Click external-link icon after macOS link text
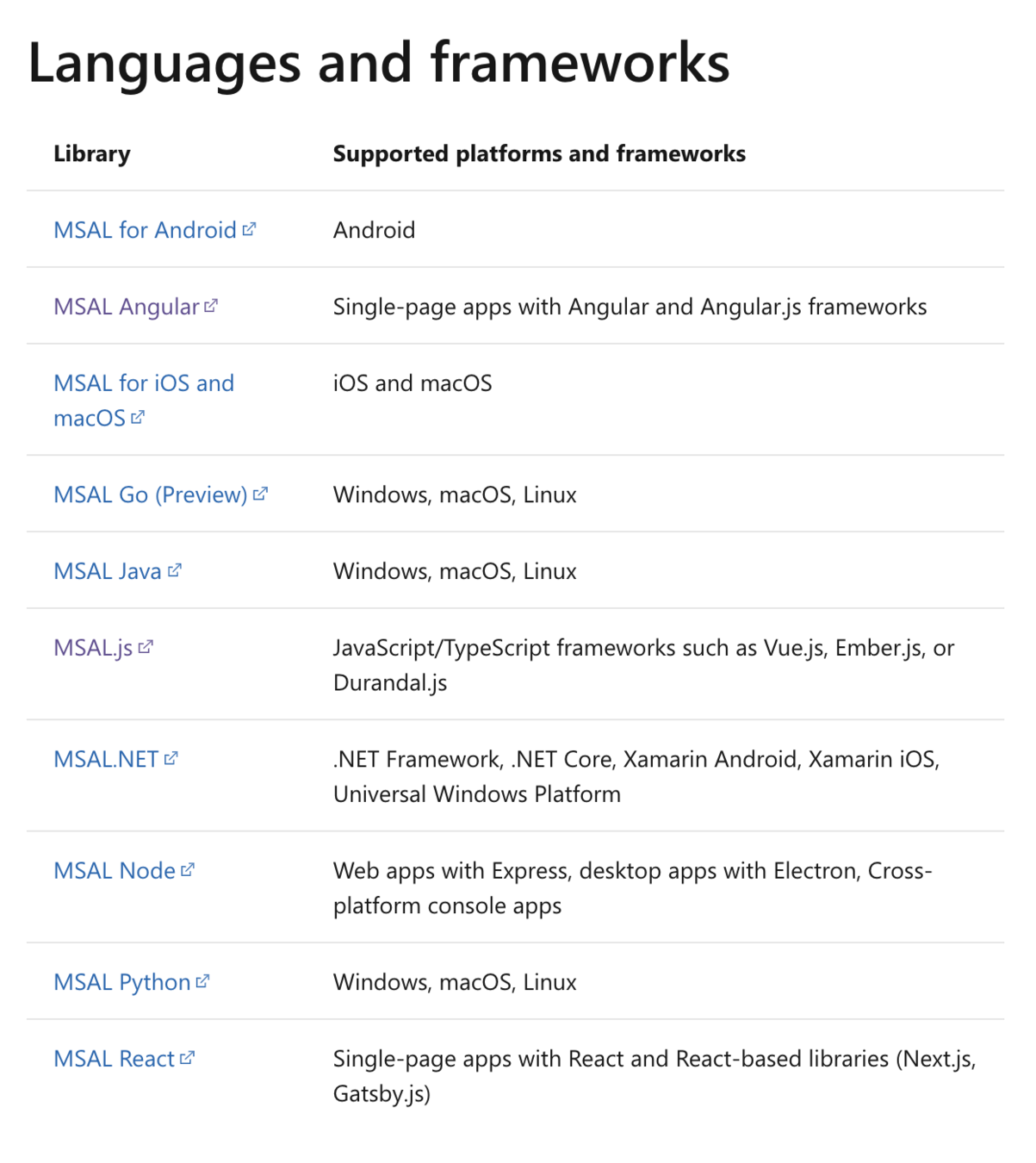1036x1163 pixels. coord(138,417)
